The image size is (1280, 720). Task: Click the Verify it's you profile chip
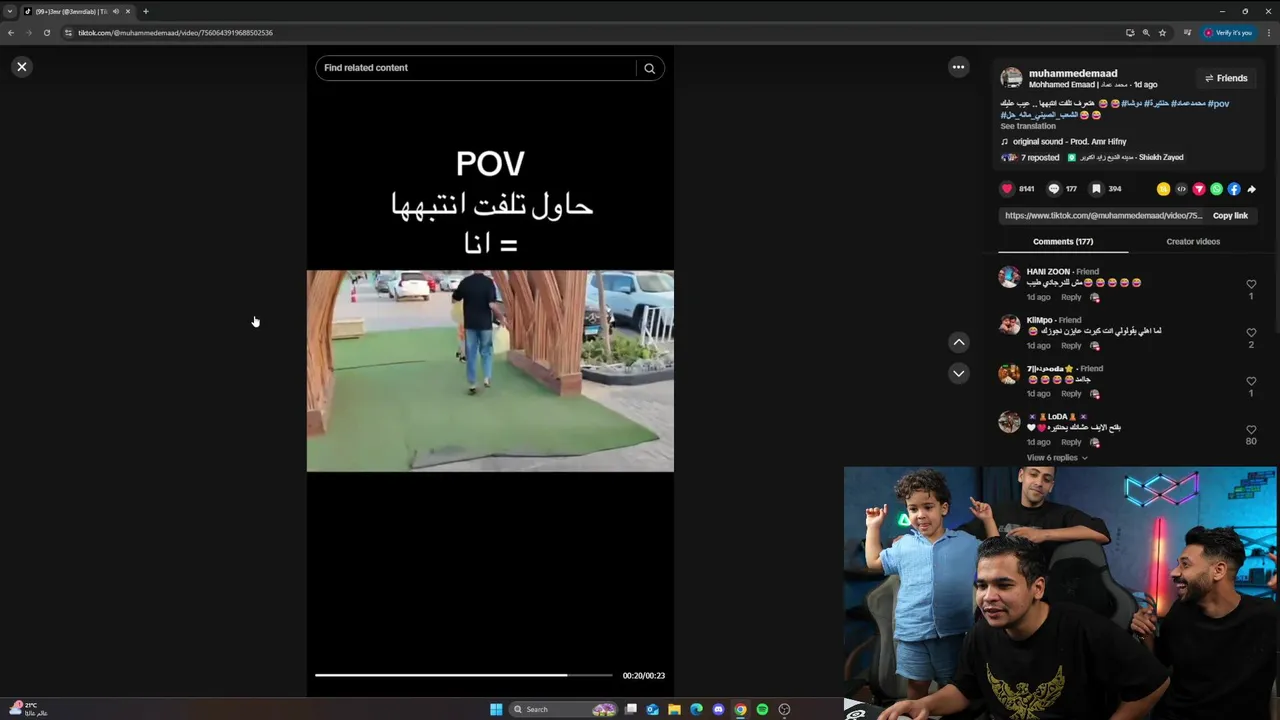tap(1228, 32)
